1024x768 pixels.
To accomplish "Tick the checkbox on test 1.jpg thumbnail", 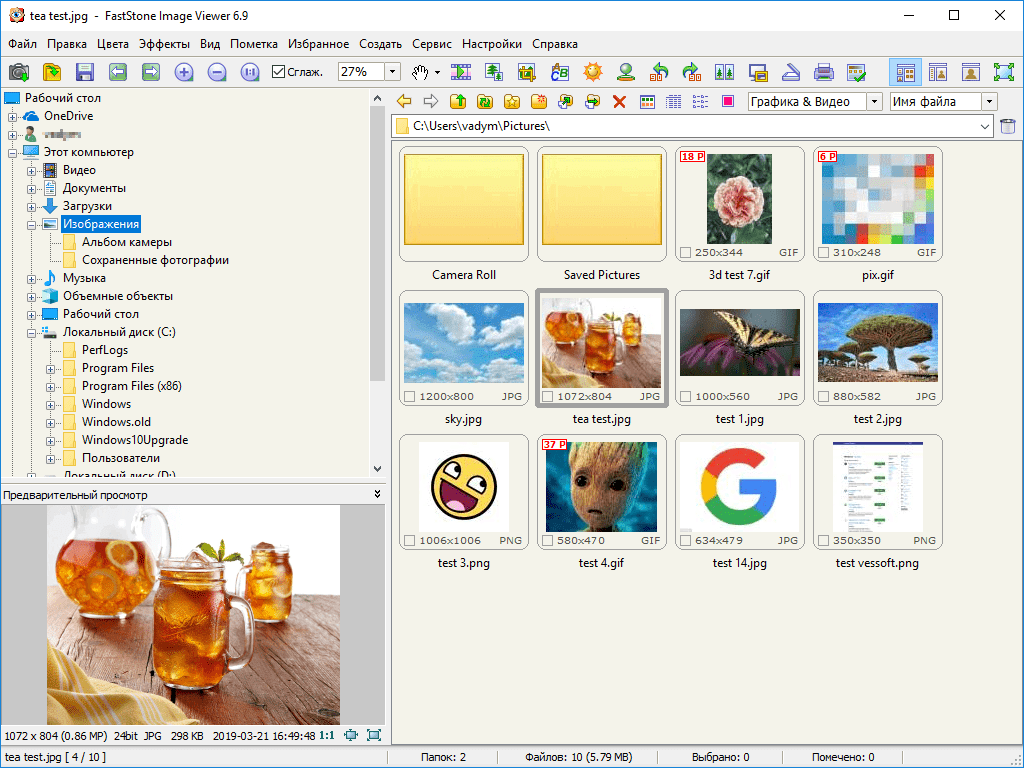I will pos(686,396).
